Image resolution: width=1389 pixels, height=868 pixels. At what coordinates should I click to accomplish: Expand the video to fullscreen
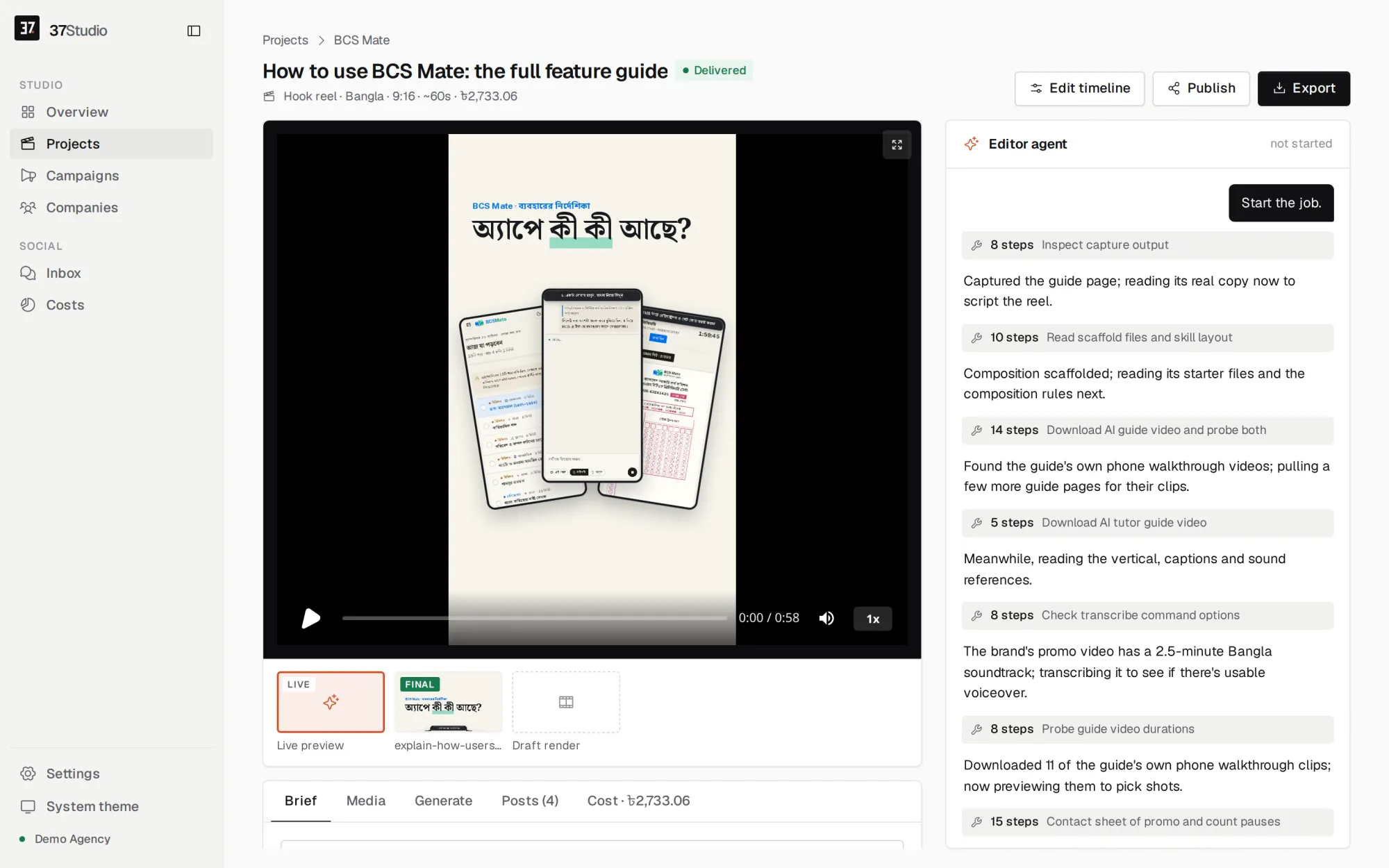pyautogui.click(x=897, y=144)
